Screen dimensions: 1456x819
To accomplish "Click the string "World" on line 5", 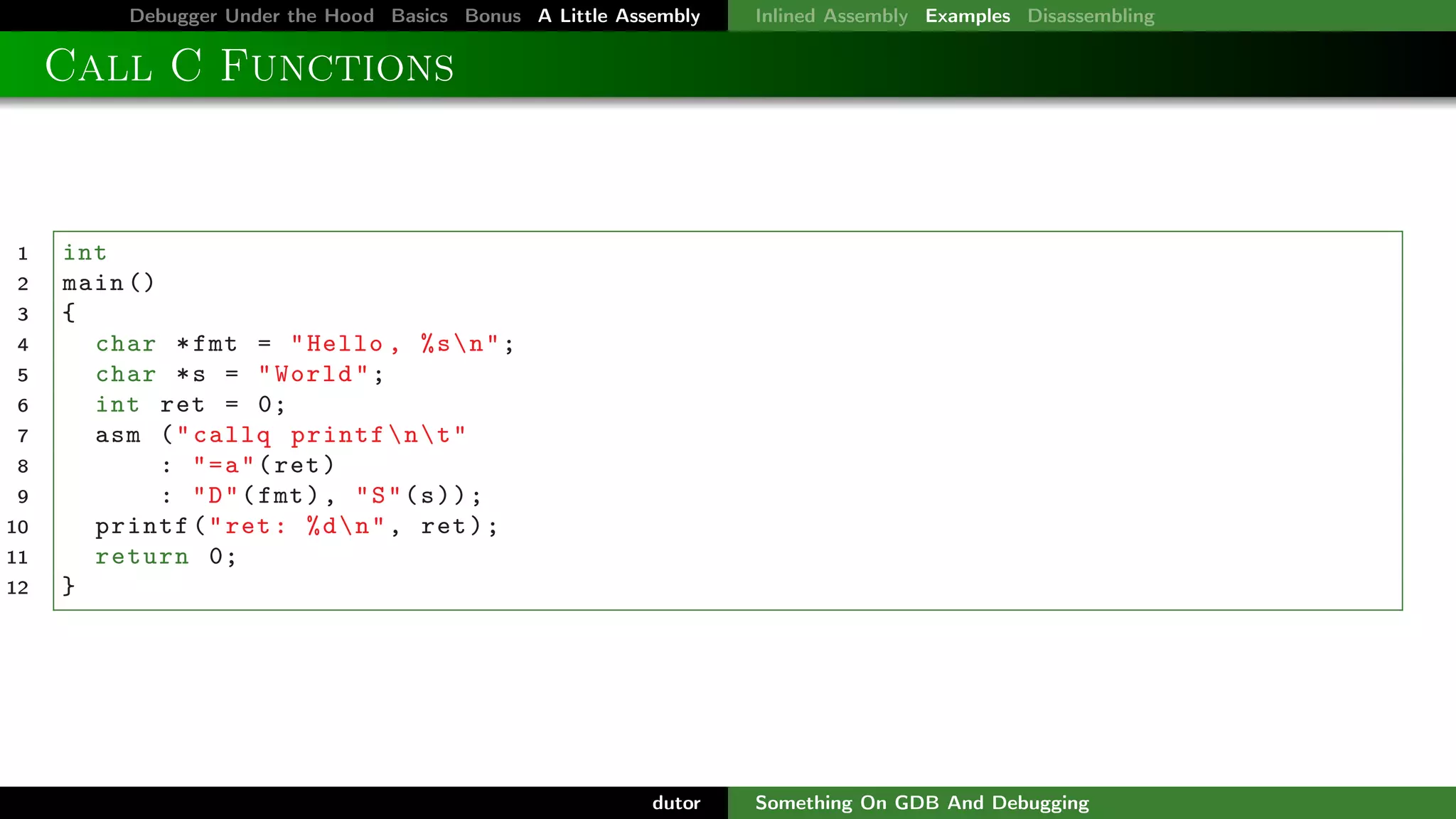I will tap(313, 374).
